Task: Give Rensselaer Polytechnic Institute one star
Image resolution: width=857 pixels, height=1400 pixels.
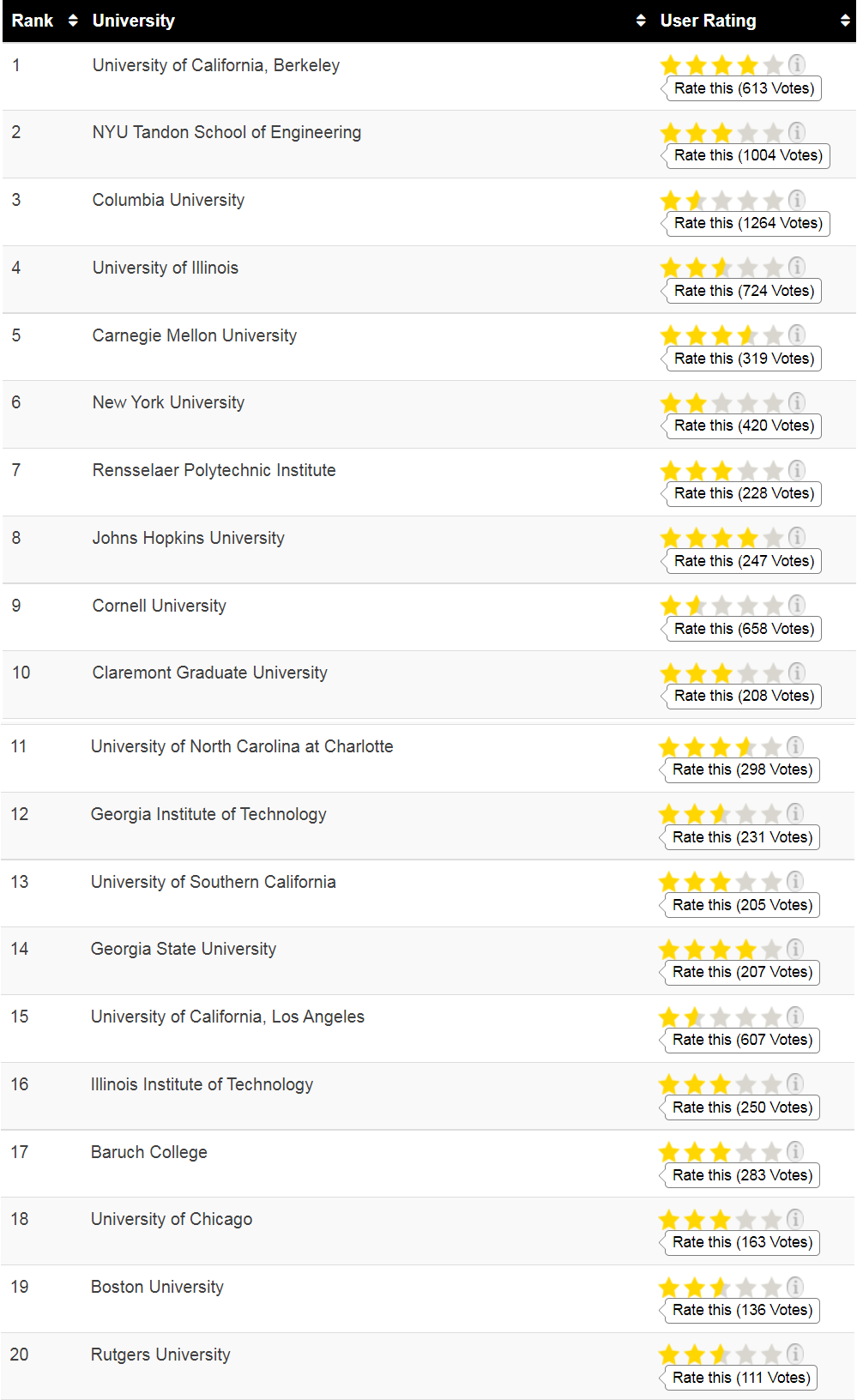Action: 671,470
